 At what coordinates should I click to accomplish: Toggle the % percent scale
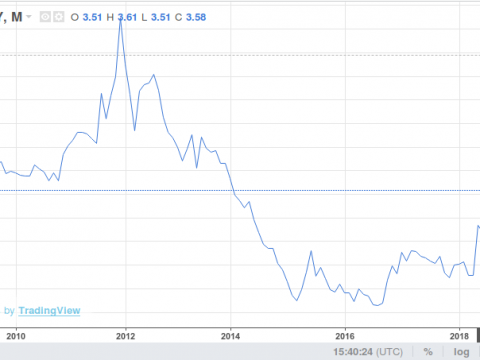pyautogui.click(x=428, y=352)
